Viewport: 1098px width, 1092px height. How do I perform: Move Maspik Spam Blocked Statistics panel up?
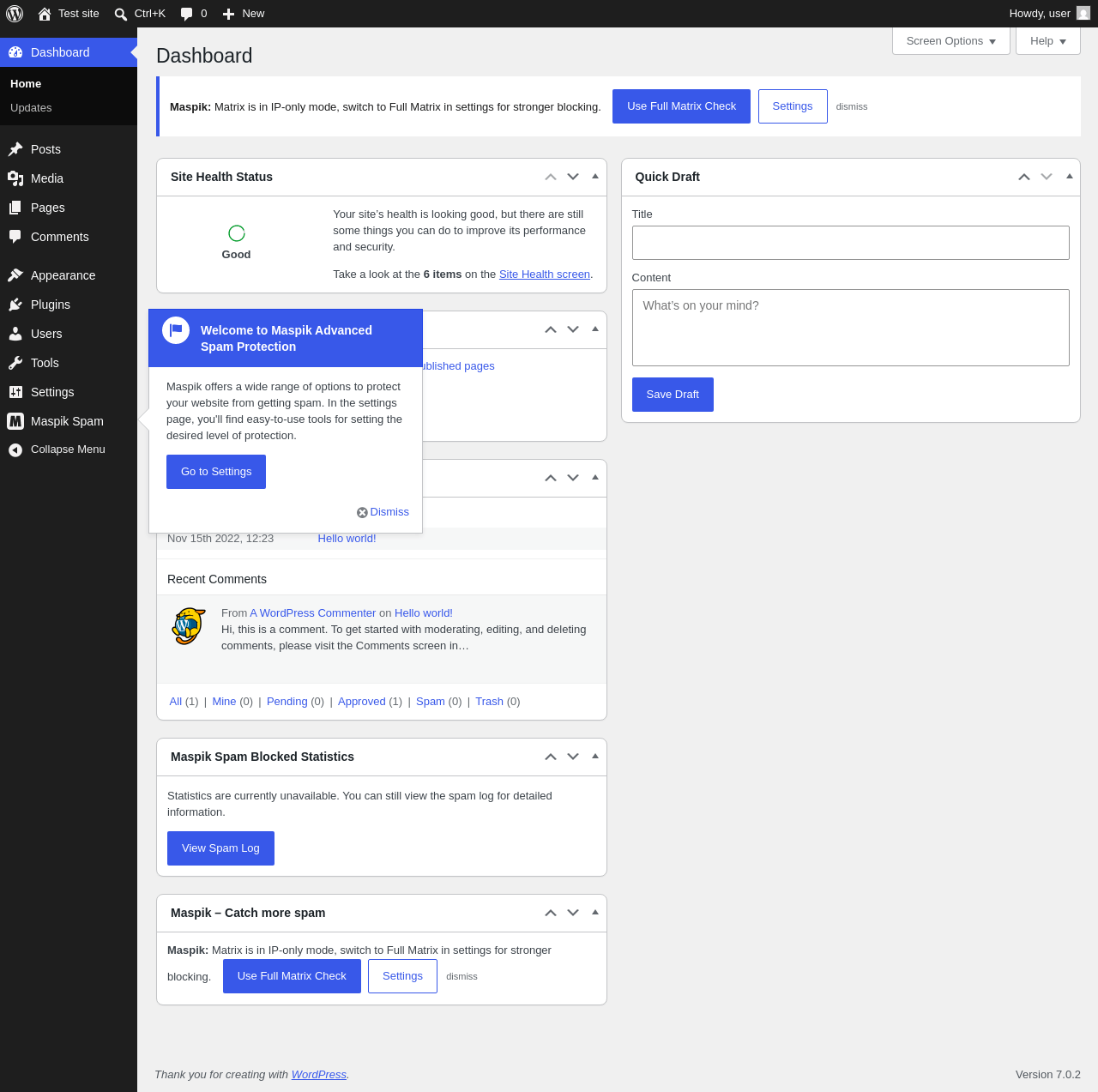(x=551, y=757)
